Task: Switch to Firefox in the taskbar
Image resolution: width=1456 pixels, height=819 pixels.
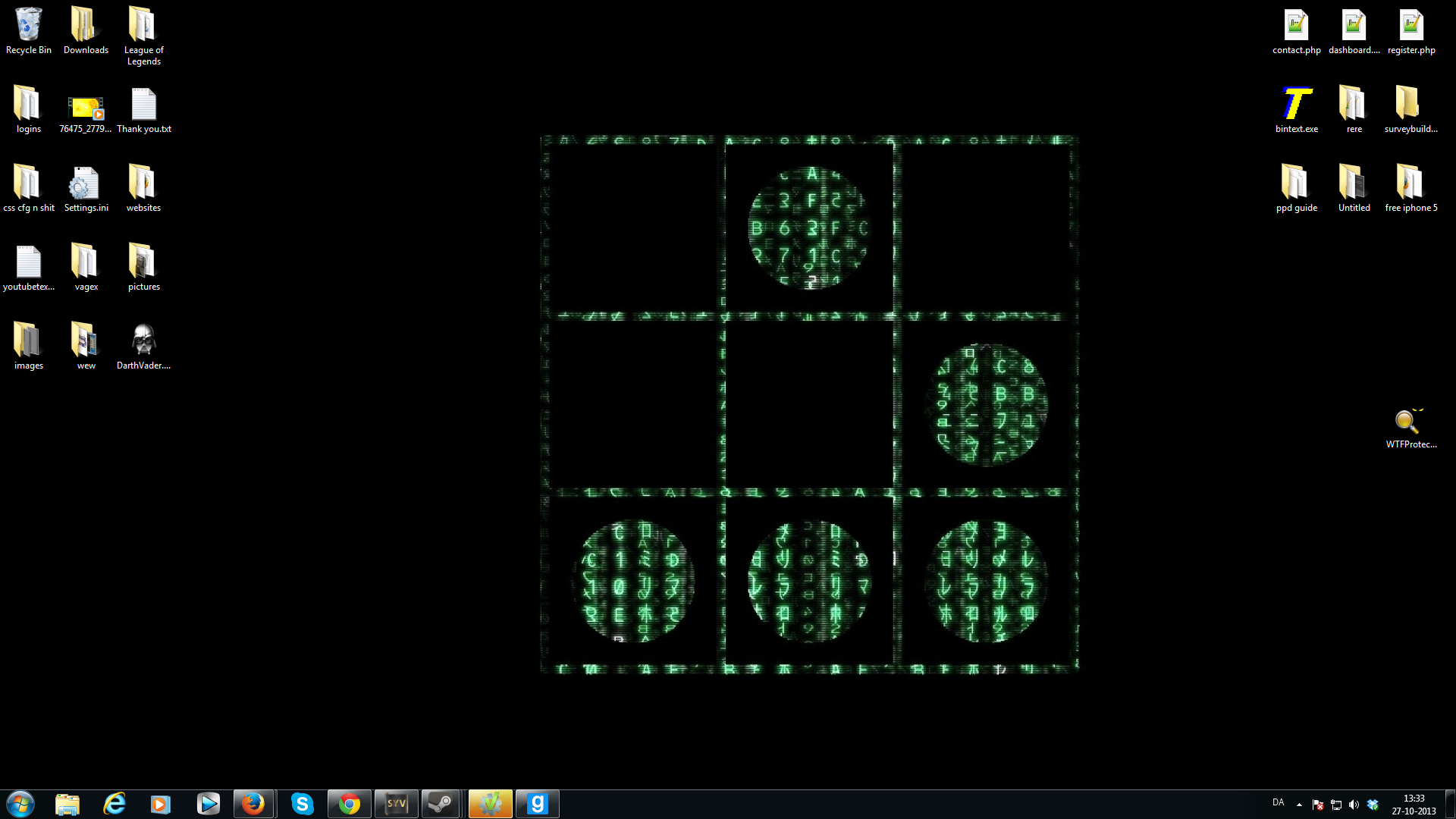Action: pos(254,804)
